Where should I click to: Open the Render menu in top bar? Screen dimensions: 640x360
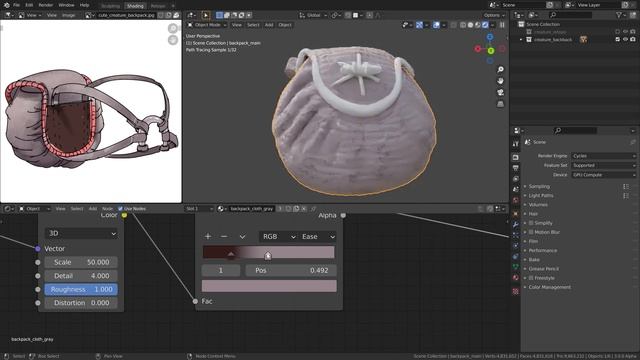coord(46,5)
